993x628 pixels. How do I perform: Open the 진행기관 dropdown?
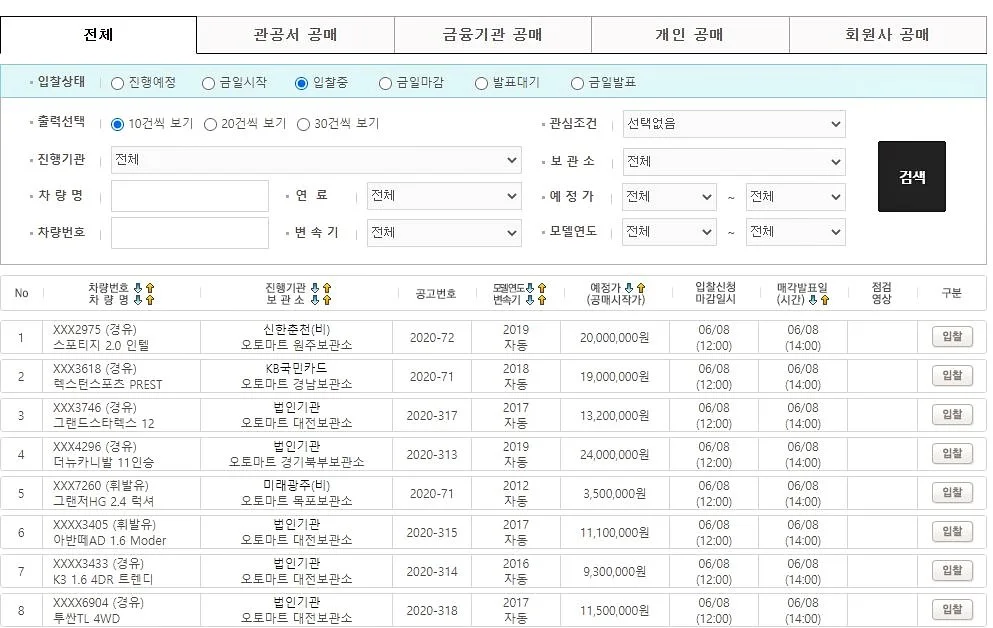[x=316, y=160]
